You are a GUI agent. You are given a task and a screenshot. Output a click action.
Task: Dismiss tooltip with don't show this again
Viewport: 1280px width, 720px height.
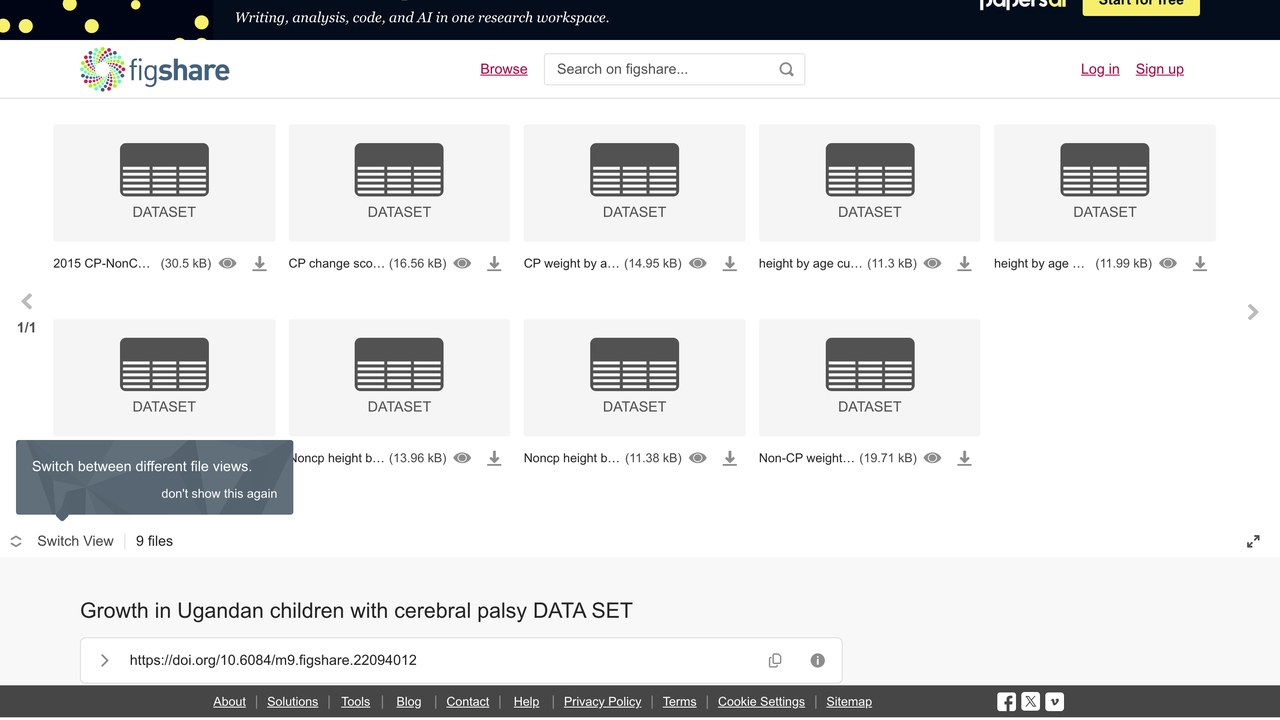pyautogui.click(x=219, y=493)
